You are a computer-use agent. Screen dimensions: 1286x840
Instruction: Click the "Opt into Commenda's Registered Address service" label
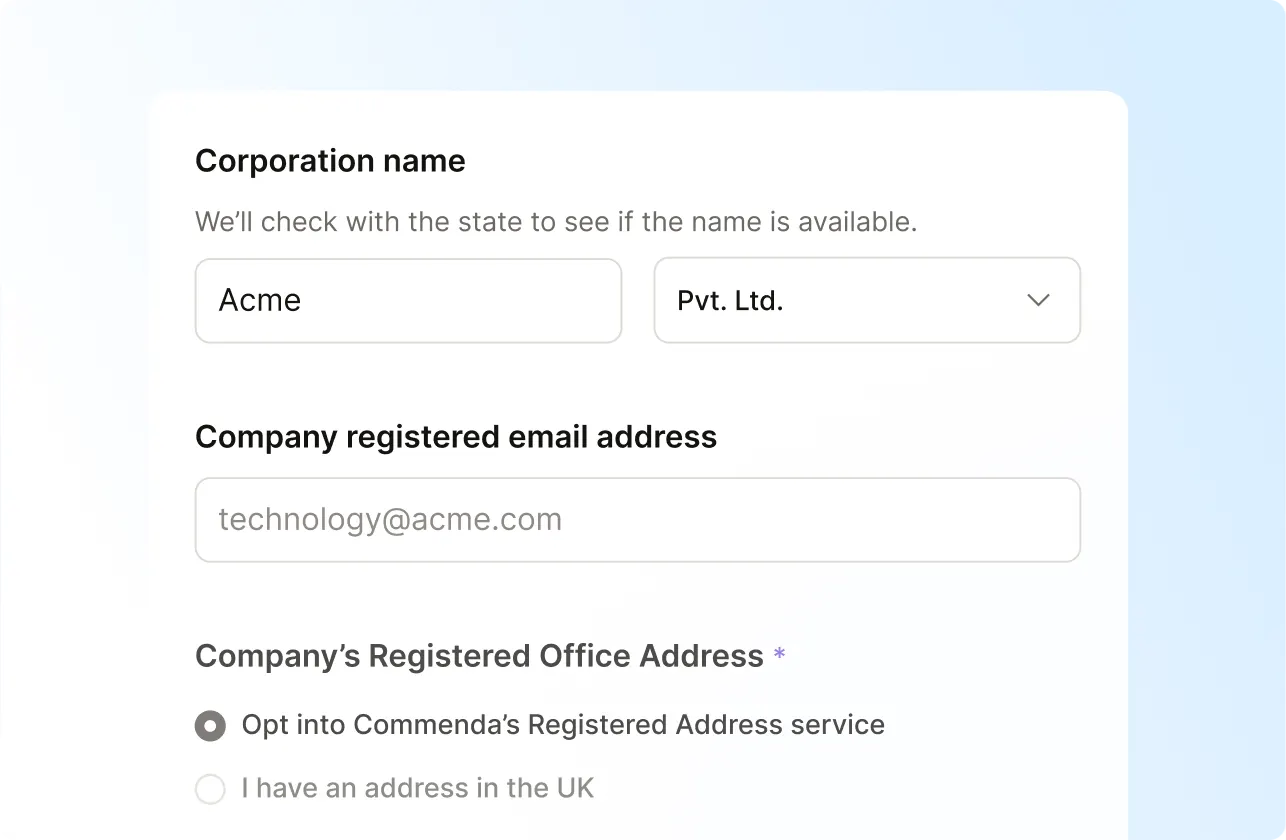pos(563,725)
